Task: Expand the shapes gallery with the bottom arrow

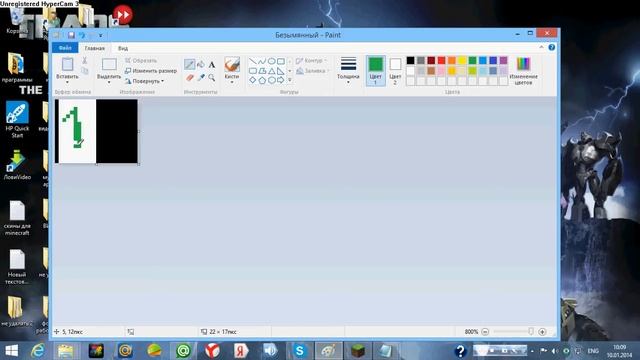Action: (290, 80)
